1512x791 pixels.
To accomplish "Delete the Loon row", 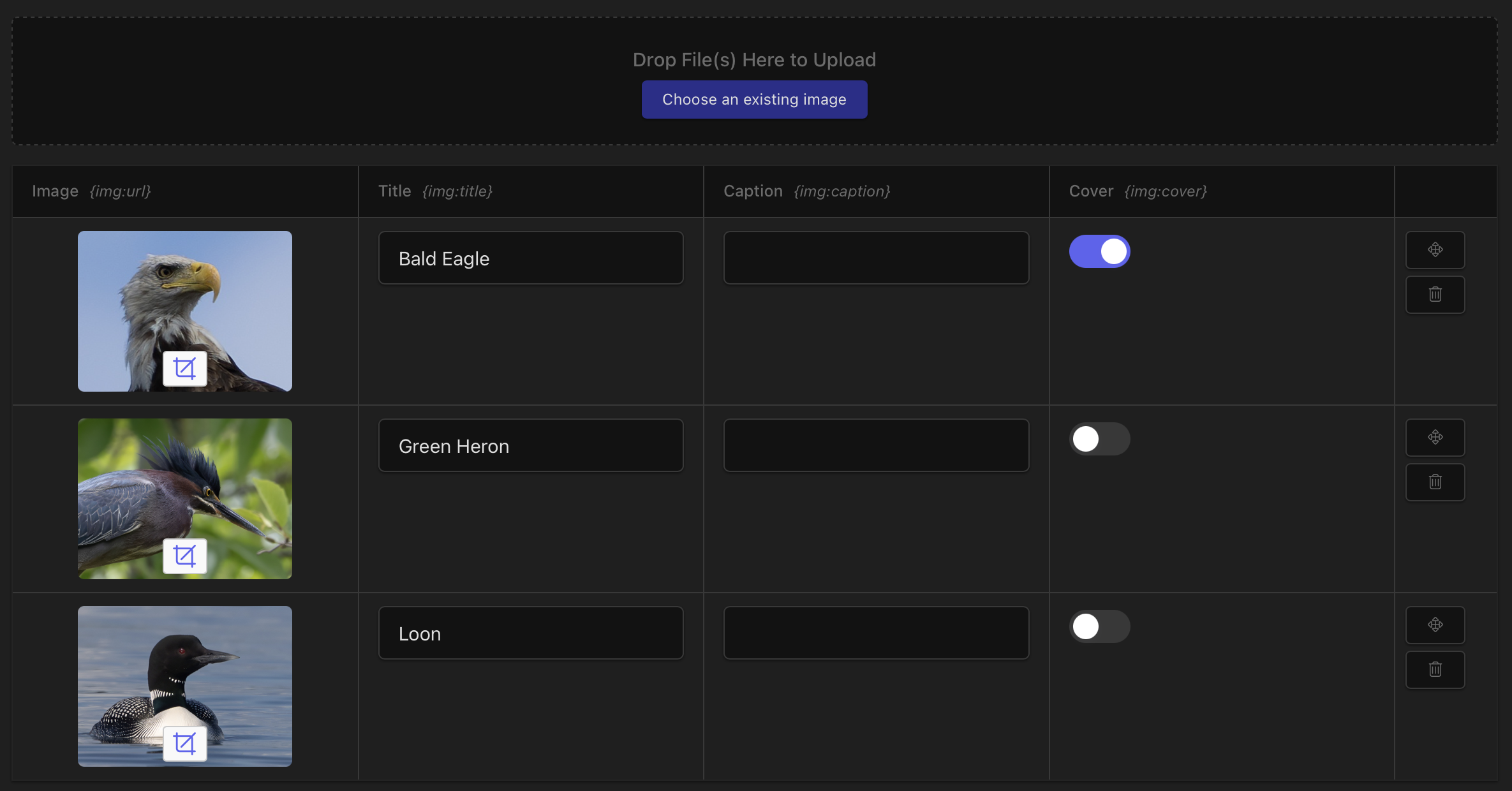I will click(x=1435, y=670).
